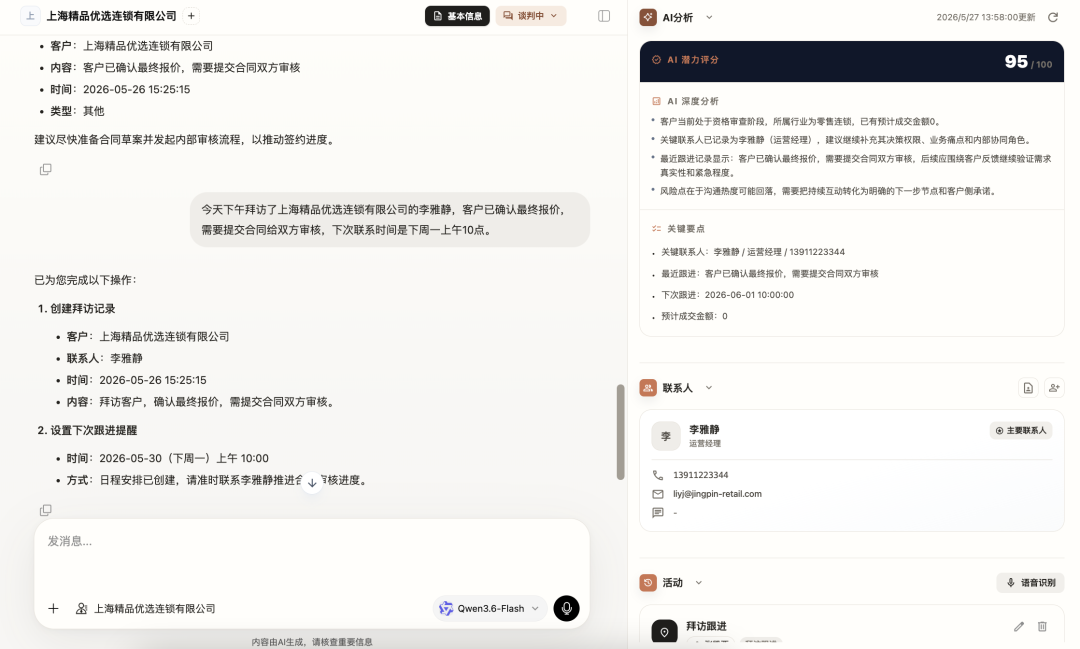This screenshot has height=649, width=1080.
Task: Open the 基本信息 basic info button
Action: pos(457,16)
